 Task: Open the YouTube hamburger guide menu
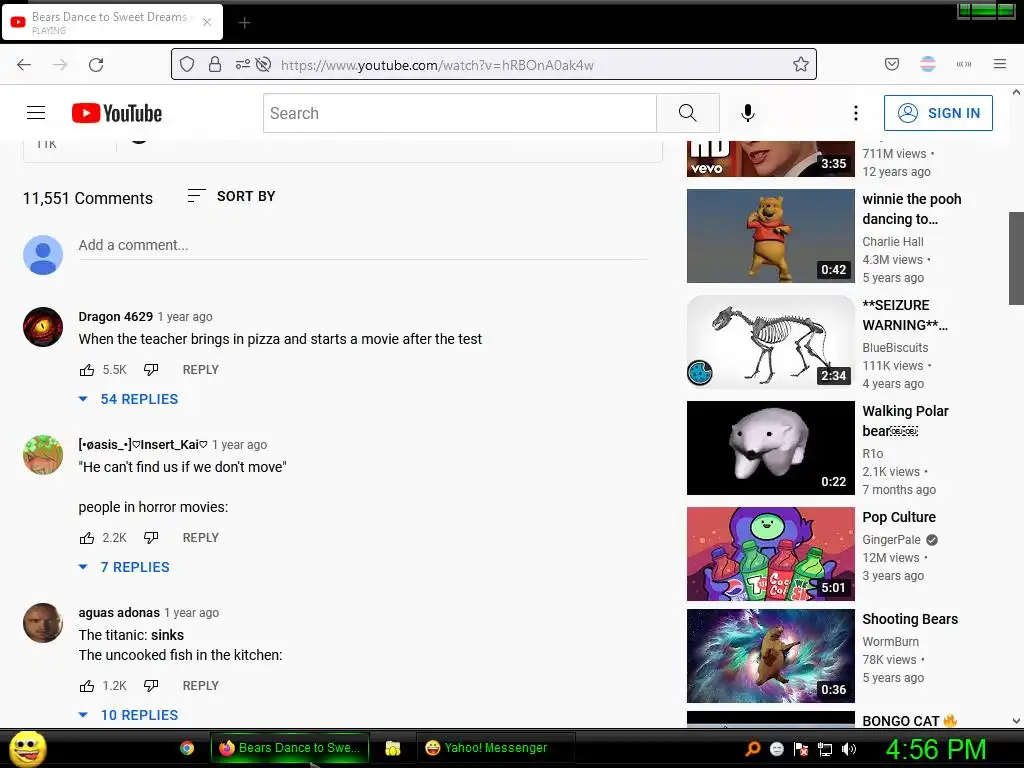click(36, 113)
